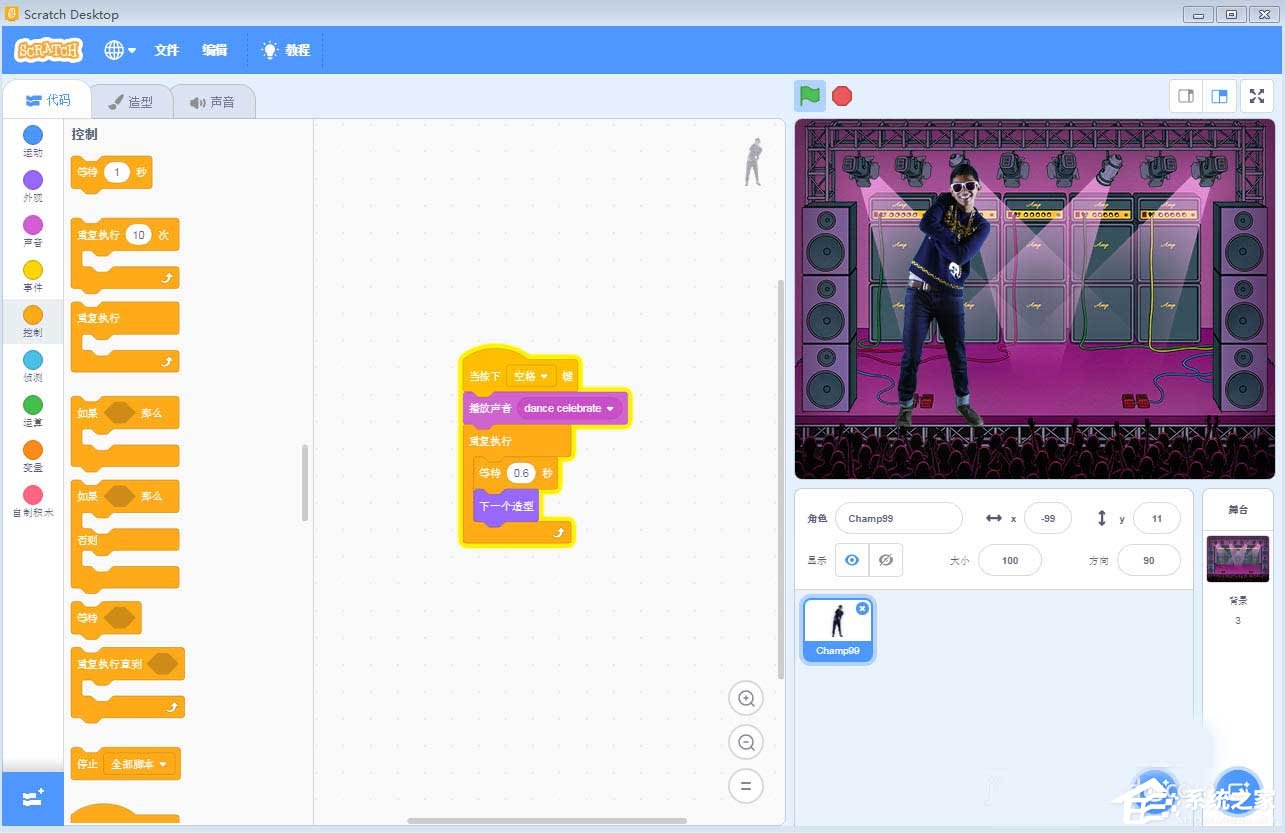The image size is (1285, 833).
Task: Click the green flag to run the project
Action: [810, 96]
